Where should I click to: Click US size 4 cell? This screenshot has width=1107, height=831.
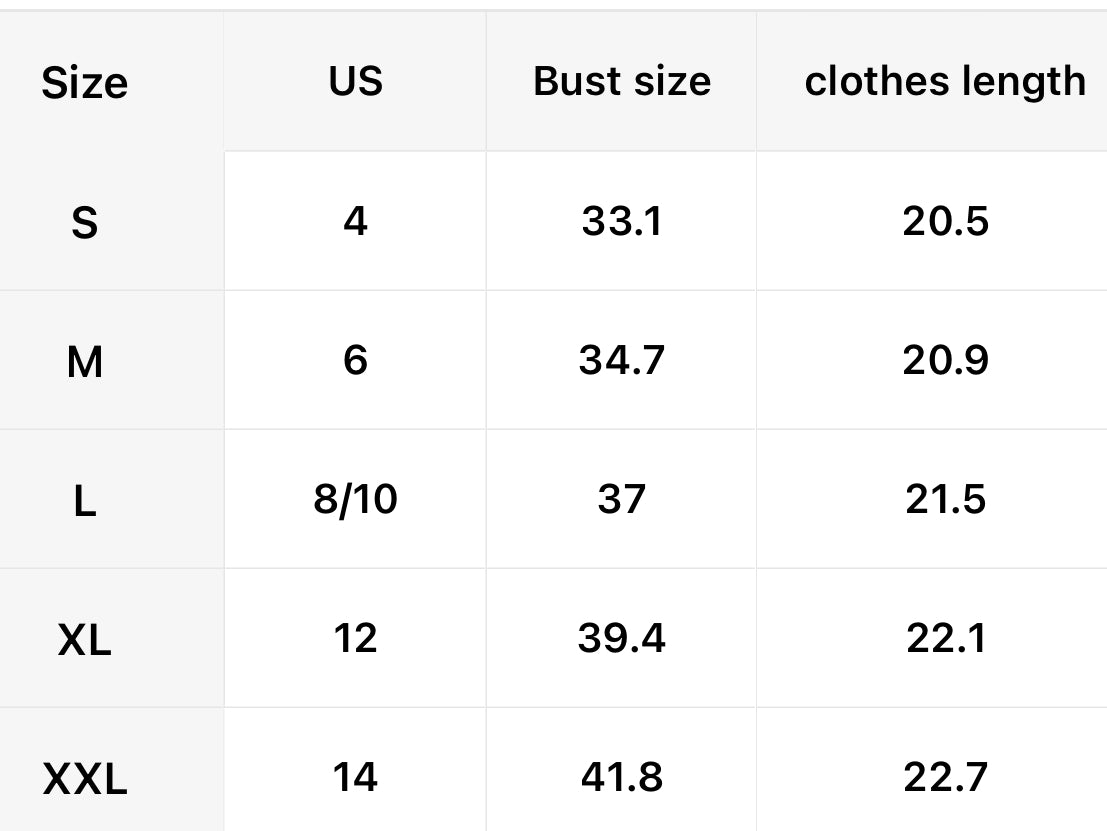(x=355, y=220)
